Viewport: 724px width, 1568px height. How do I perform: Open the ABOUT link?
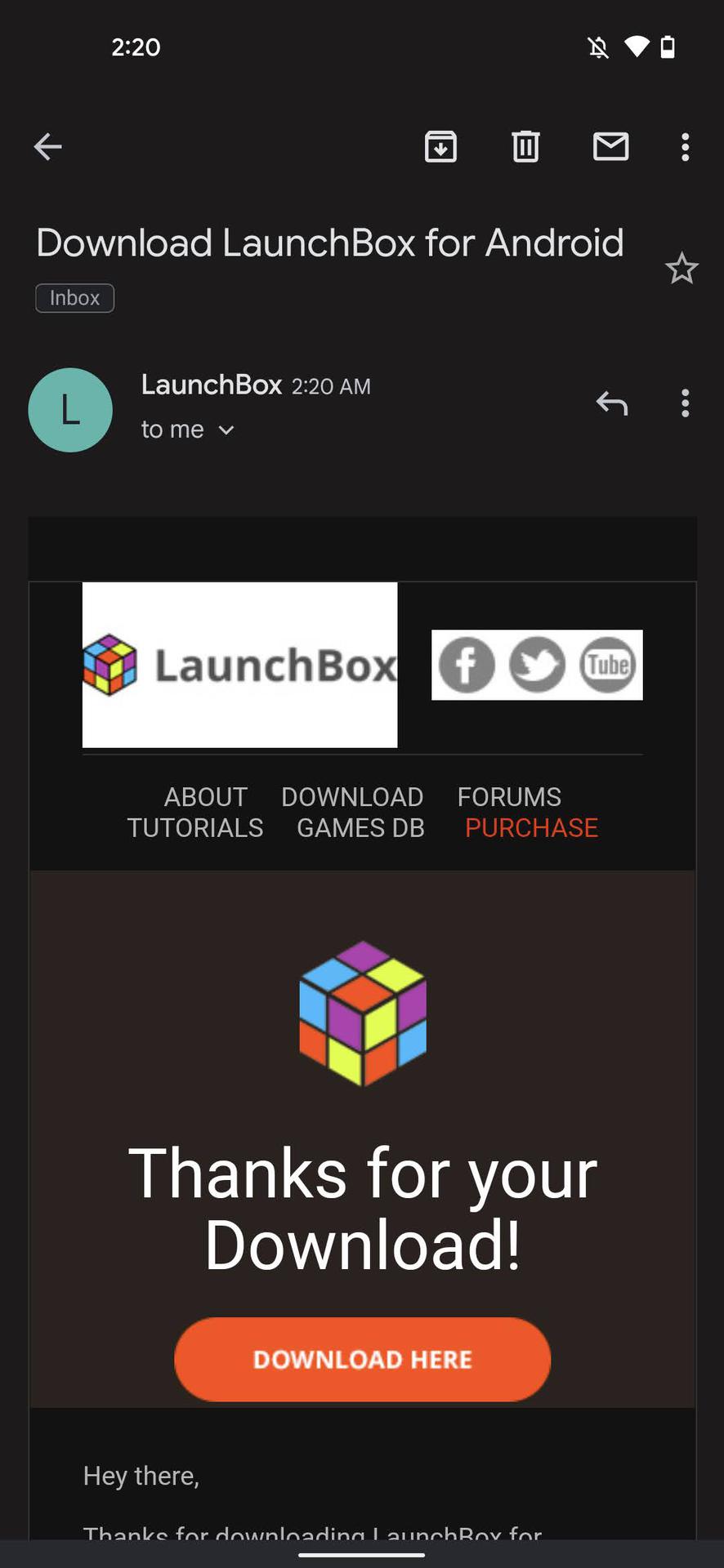point(205,797)
